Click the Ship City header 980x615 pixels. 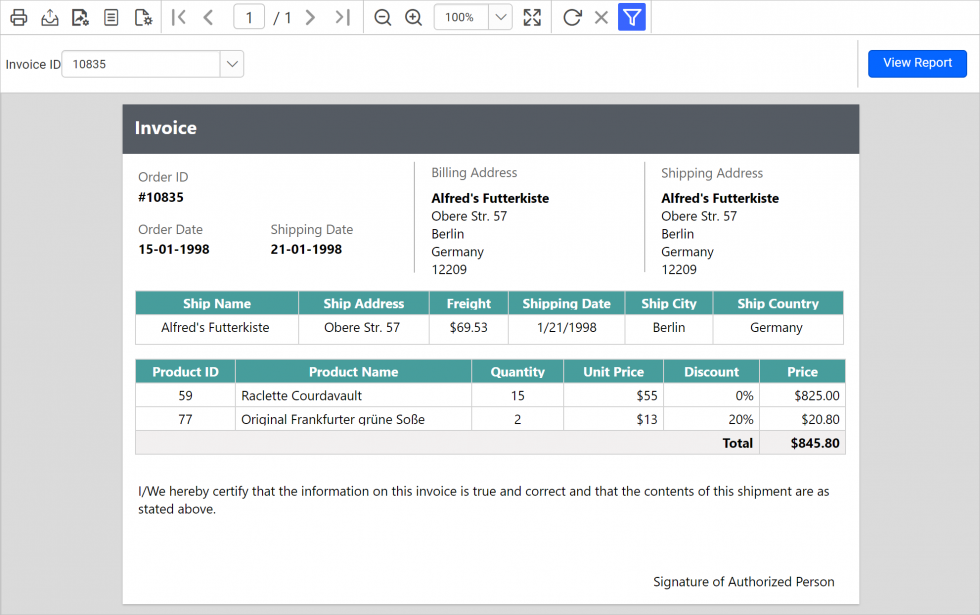[x=669, y=303]
